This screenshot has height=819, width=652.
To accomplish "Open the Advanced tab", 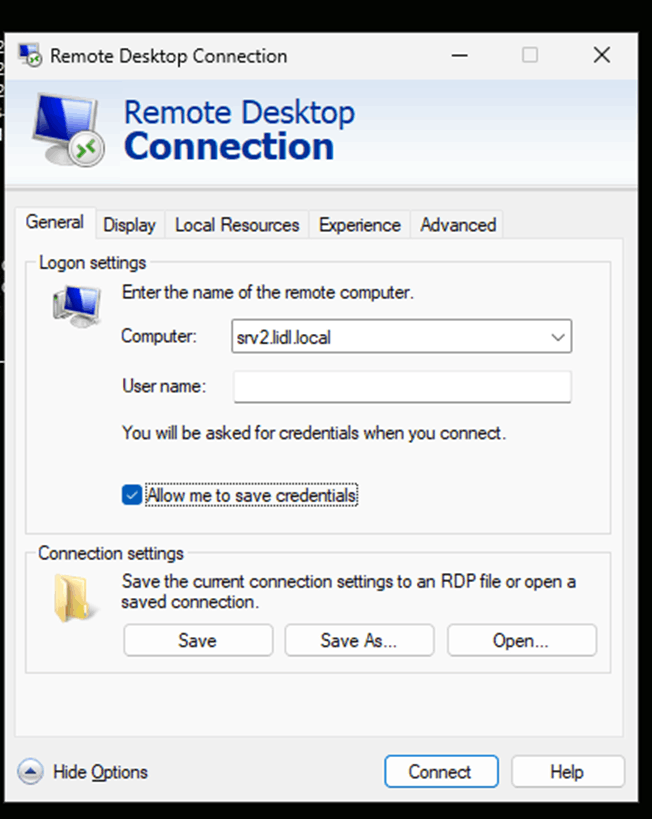I will tap(458, 225).
